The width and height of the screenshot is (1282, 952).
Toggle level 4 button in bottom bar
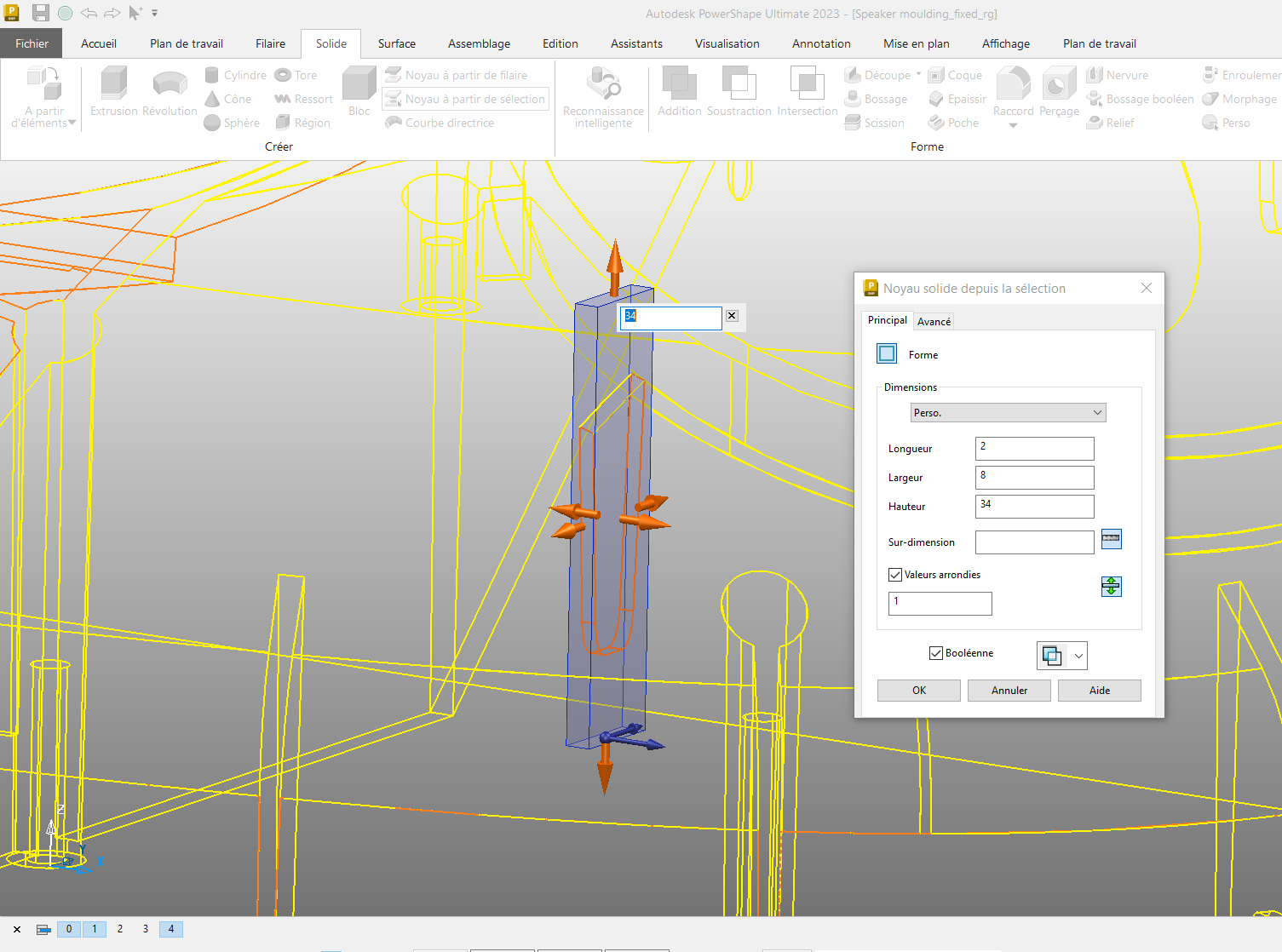click(x=171, y=929)
